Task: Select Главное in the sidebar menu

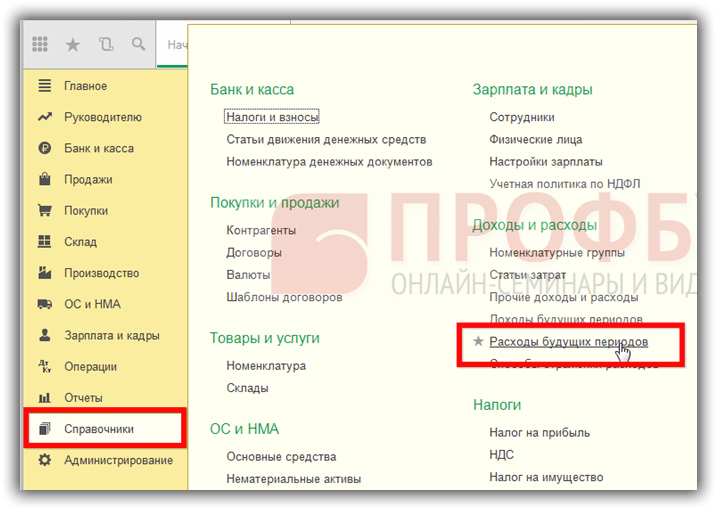Action: (85, 86)
